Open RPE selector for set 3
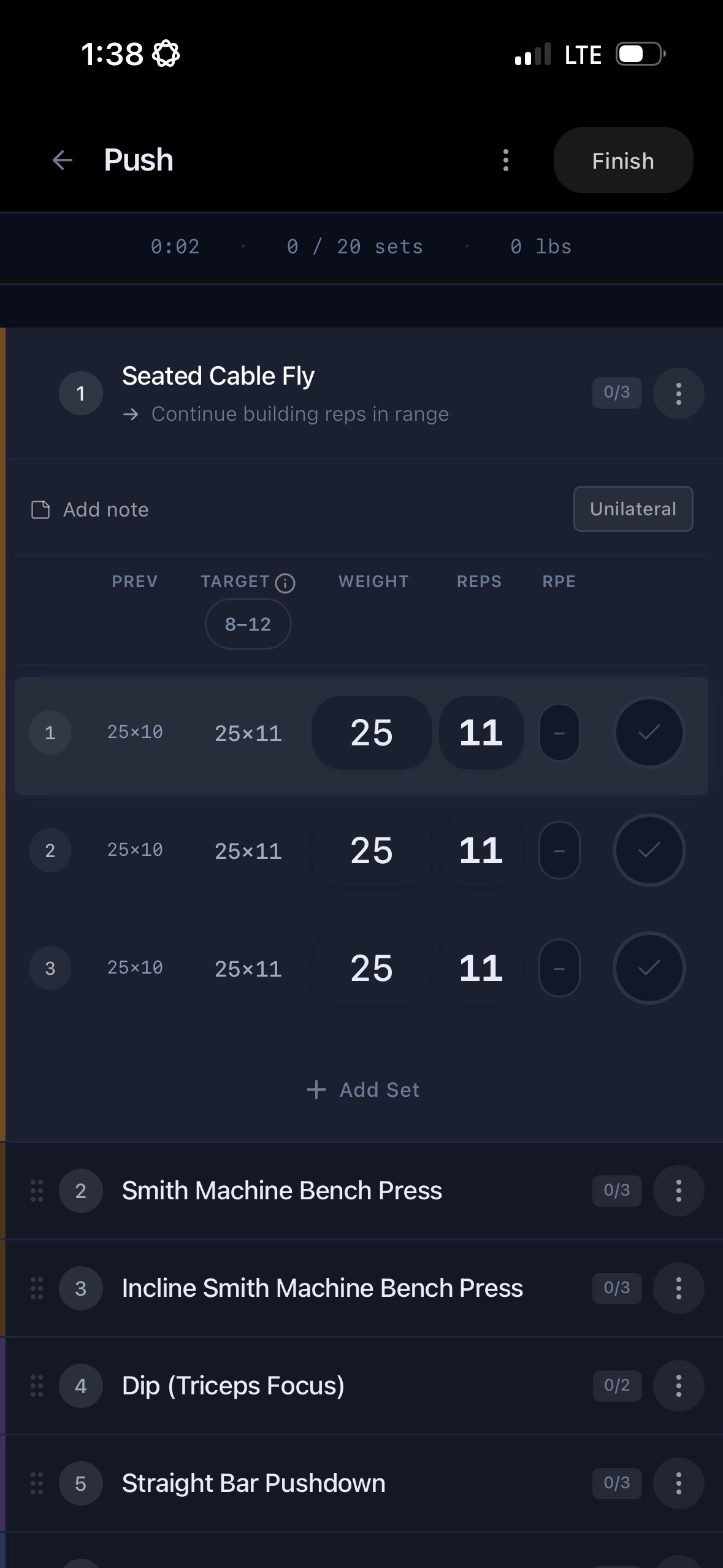 click(559, 968)
